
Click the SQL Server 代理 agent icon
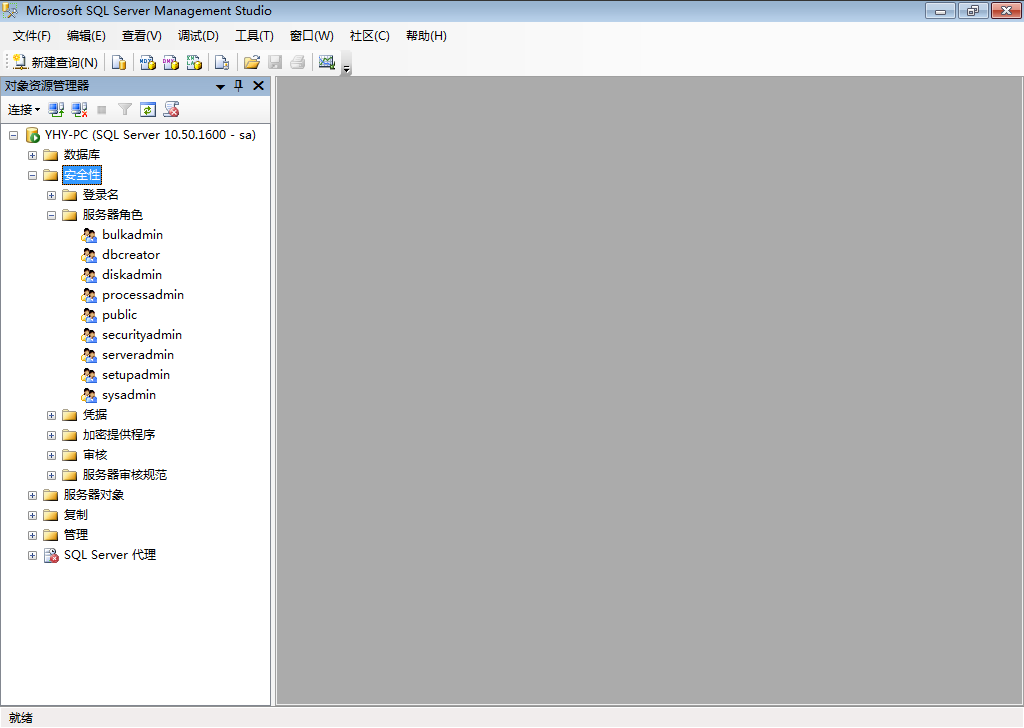click(x=51, y=555)
